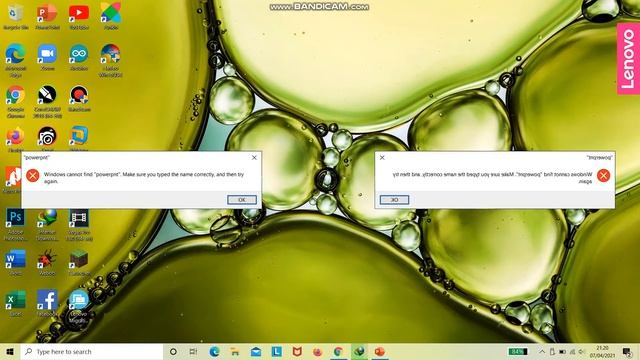Open the Word desktop shortcut
640x360 pixels.
click(16, 262)
